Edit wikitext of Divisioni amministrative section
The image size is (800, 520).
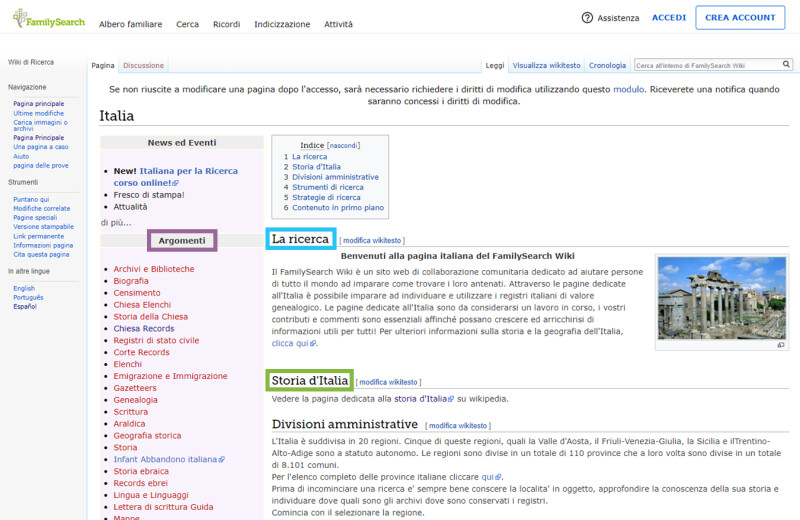458,426
